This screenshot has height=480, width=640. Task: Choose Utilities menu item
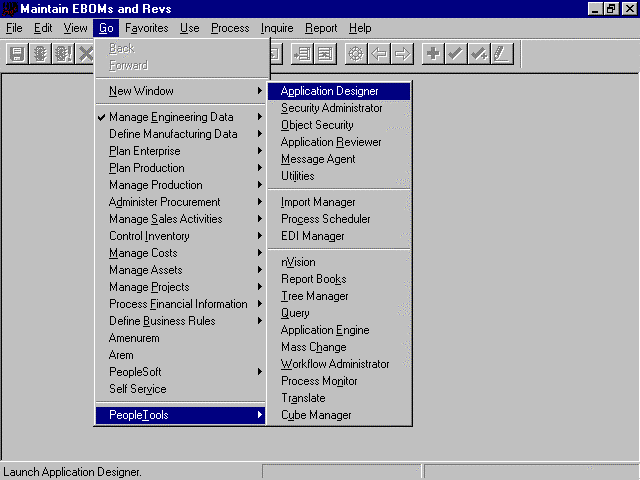[x=339, y=176]
